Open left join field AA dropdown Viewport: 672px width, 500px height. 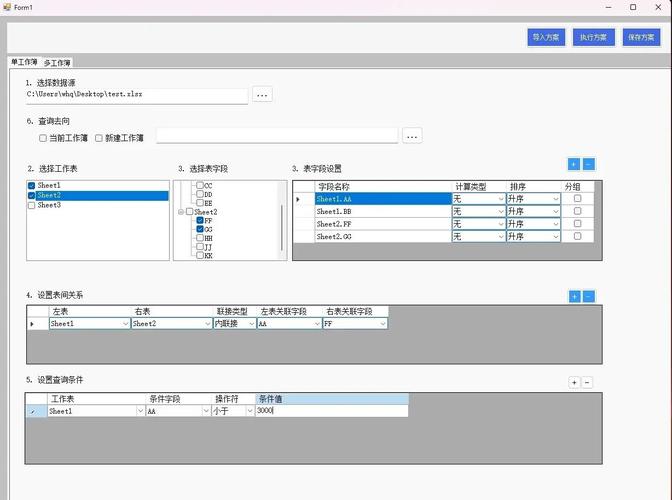(317, 323)
